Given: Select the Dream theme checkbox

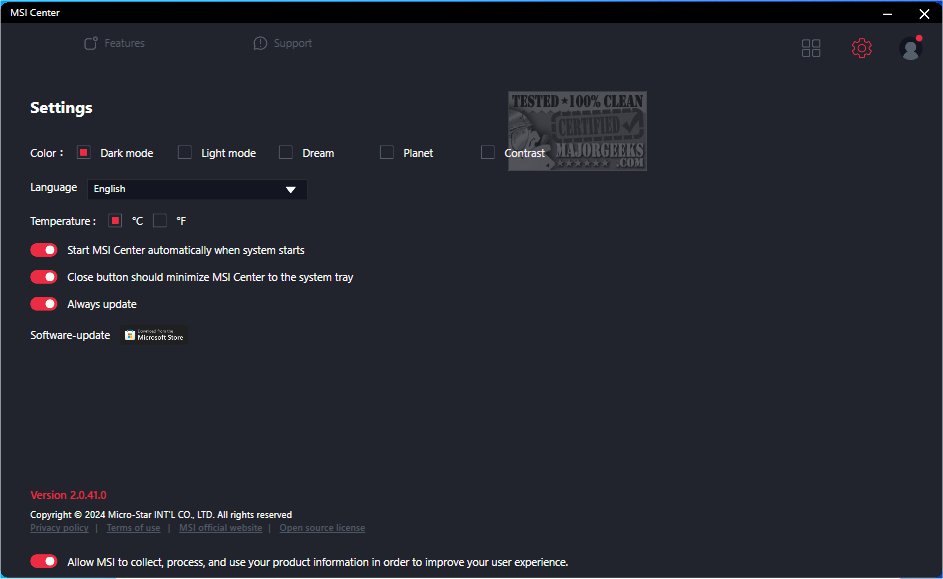Looking at the screenshot, I should pos(286,153).
